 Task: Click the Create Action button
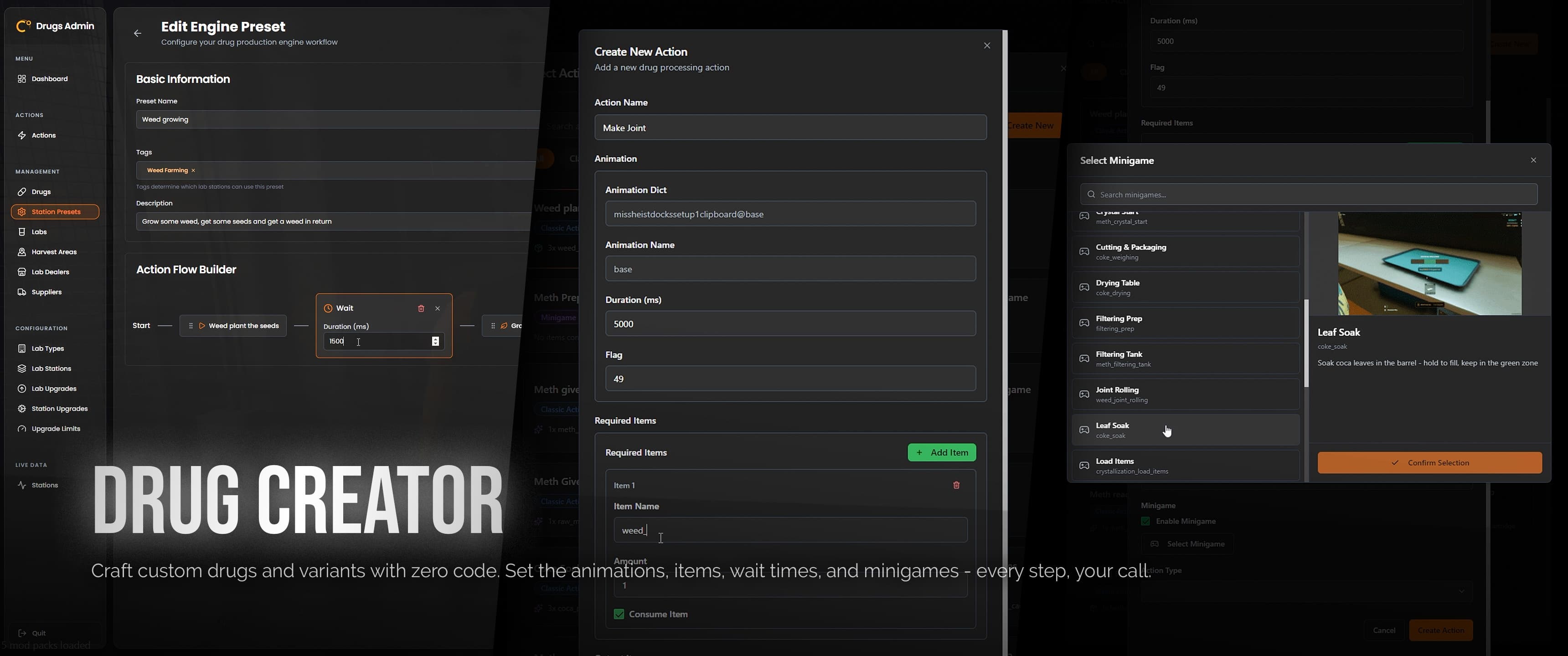pos(1440,630)
